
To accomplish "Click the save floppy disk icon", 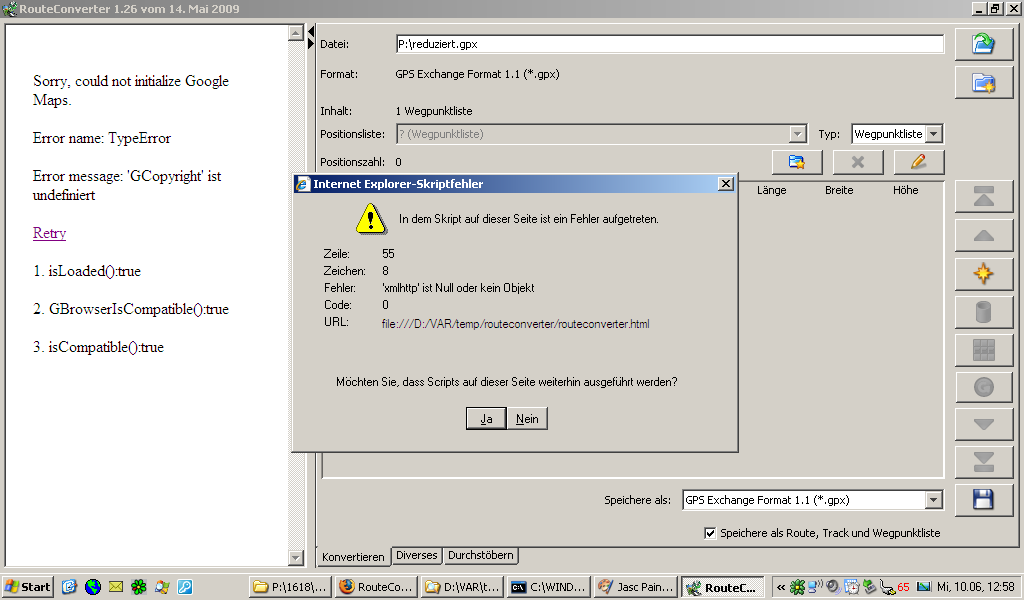I will pyautogui.click(x=983, y=499).
